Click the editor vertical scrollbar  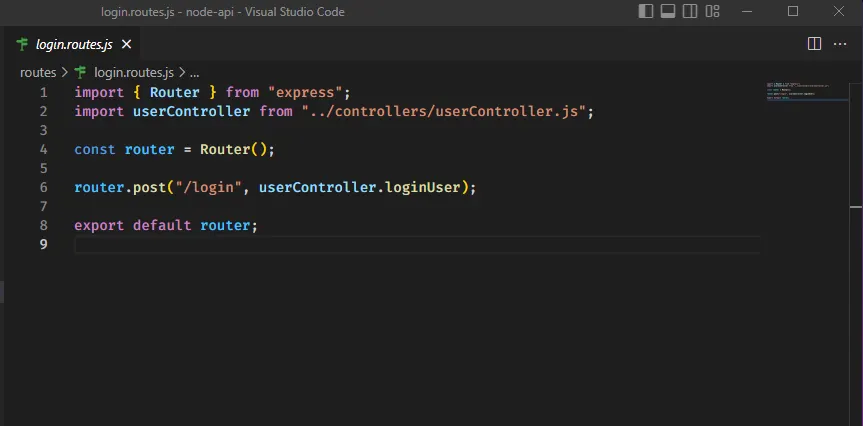pos(856,253)
